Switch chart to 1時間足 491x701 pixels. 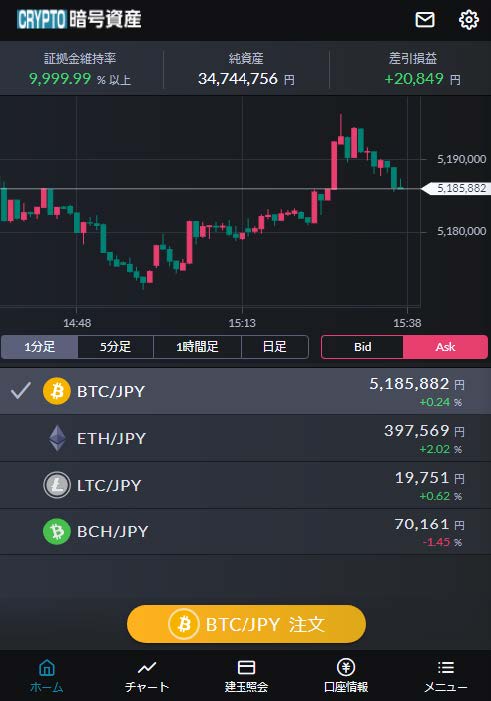tap(197, 347)
